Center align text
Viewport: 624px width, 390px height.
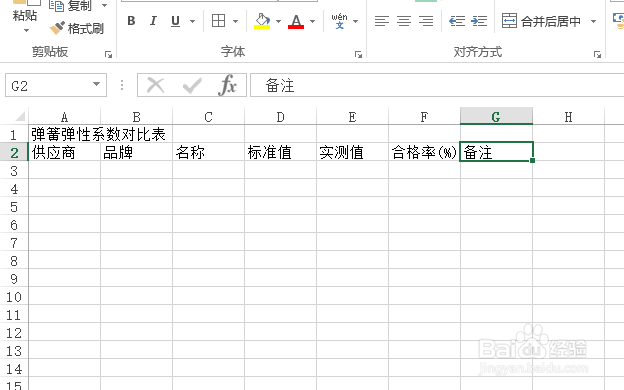pyautogui.click(x=404, y=21)
